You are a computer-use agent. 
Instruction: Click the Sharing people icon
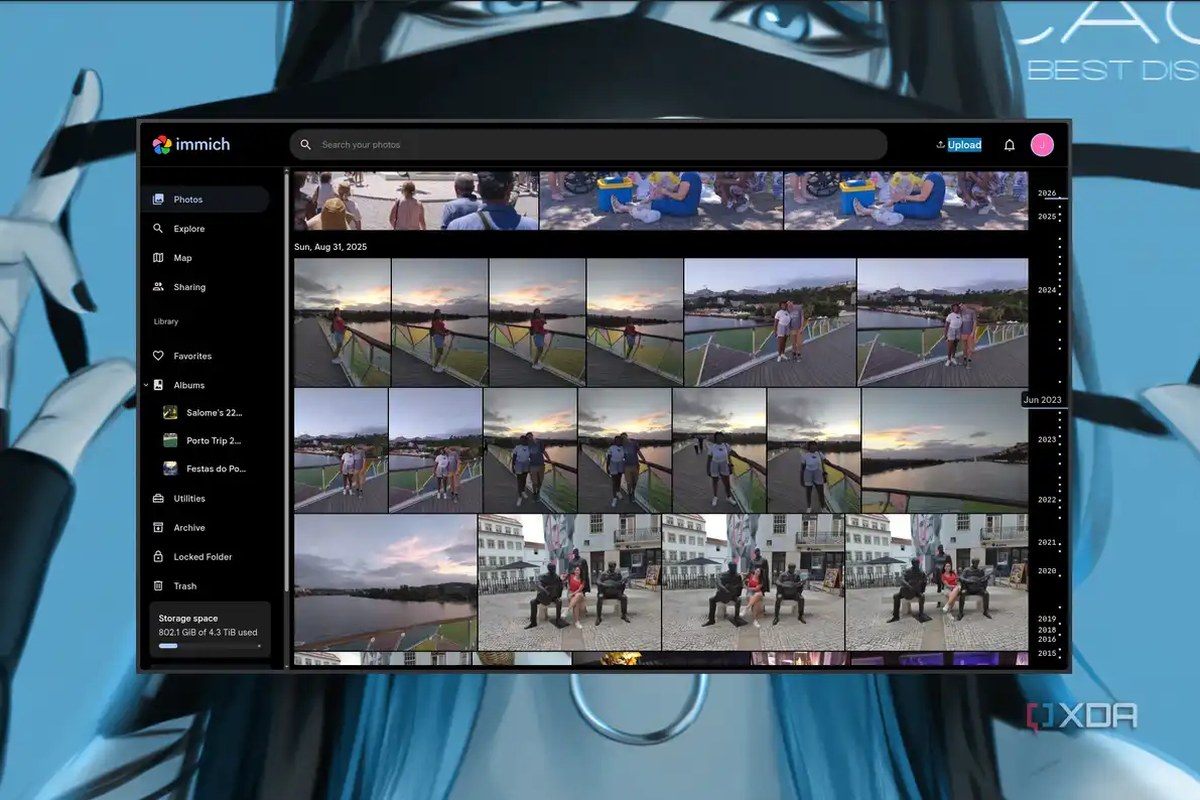[158, 287]
